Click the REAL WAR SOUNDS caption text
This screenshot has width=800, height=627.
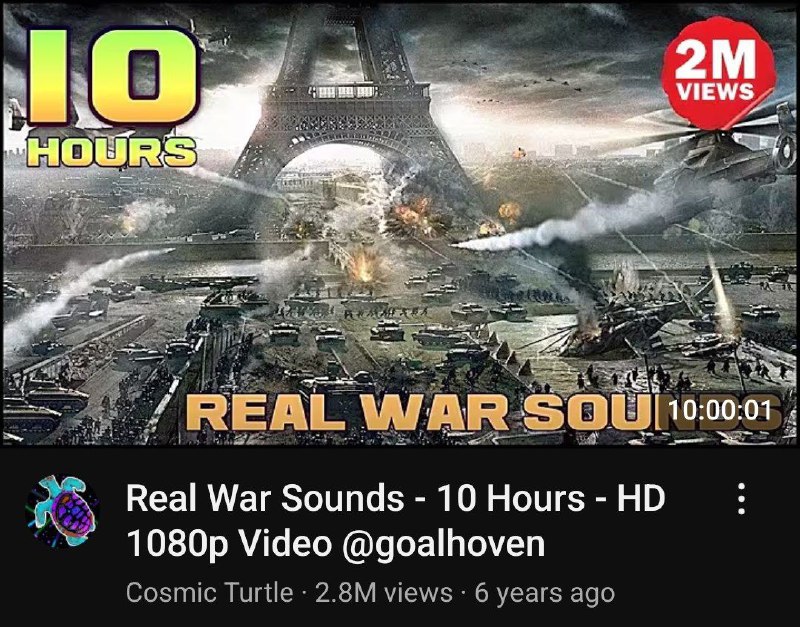point(484,413)
